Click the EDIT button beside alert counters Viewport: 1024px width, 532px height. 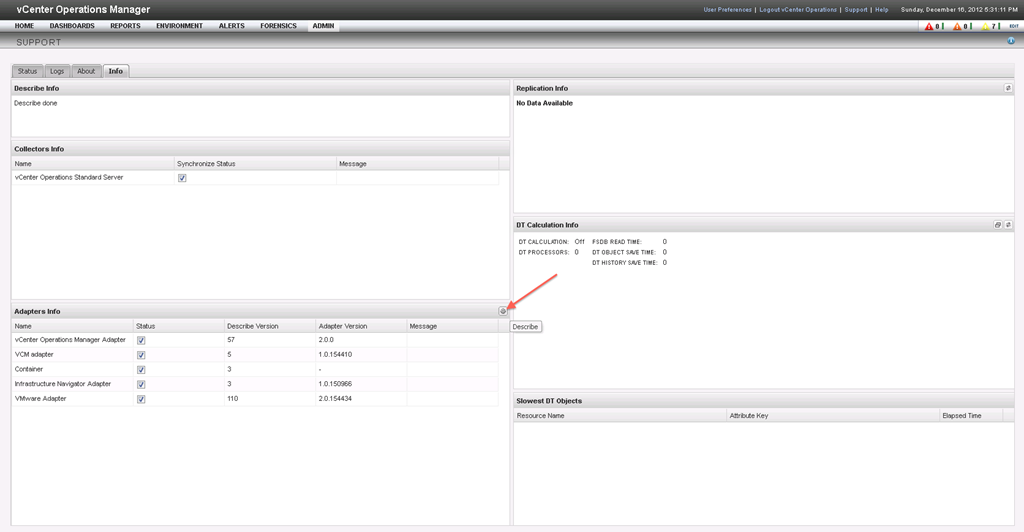coord(1013,26)
